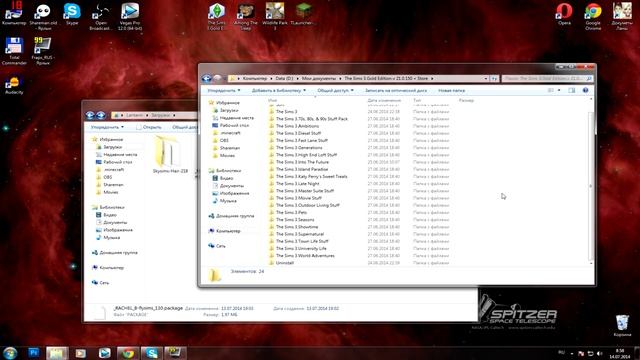Viewport: 640px width, 360px height.
Task: Click the Explorer taskbar button
Action: 57,353
